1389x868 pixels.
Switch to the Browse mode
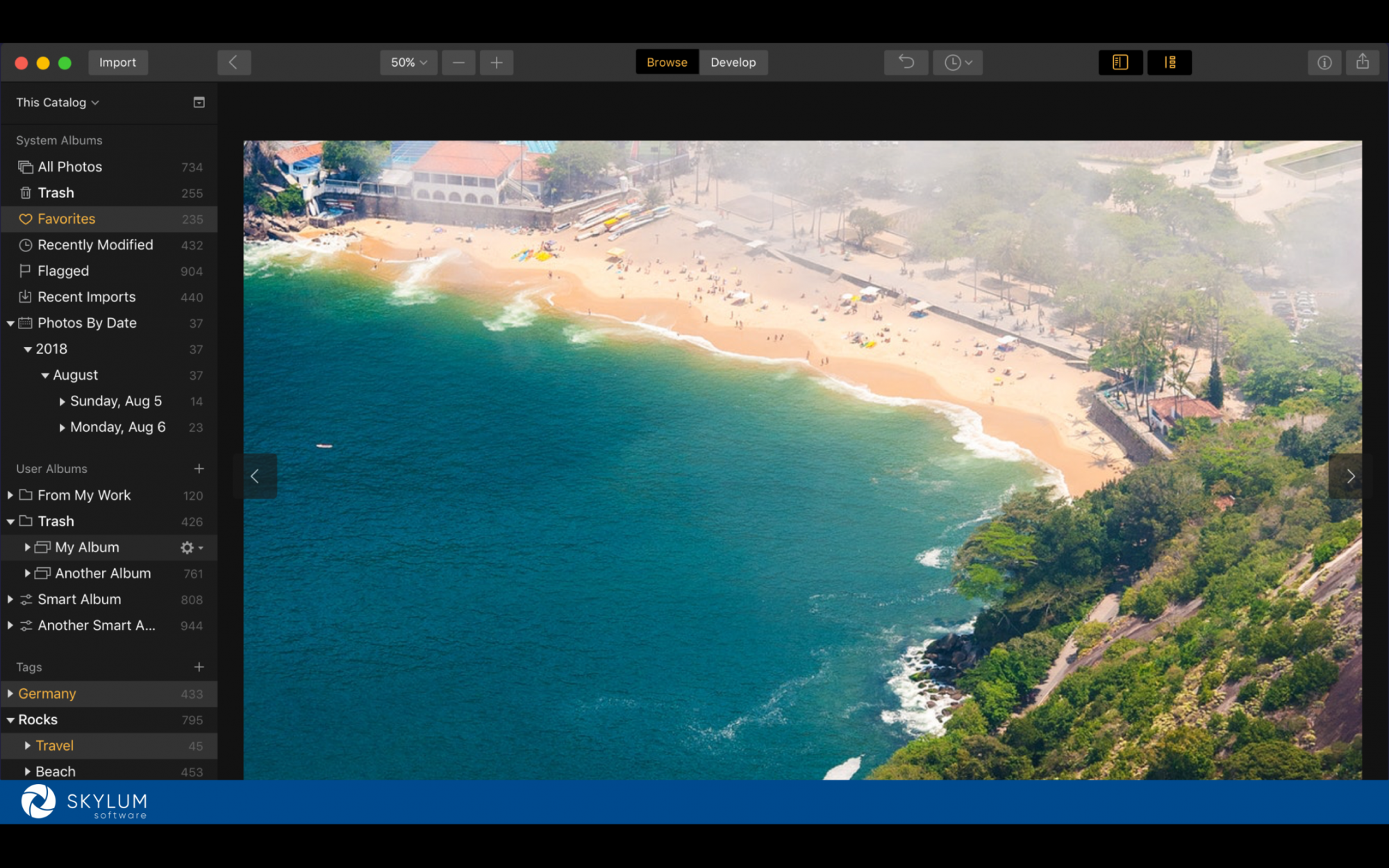point(665,61)
